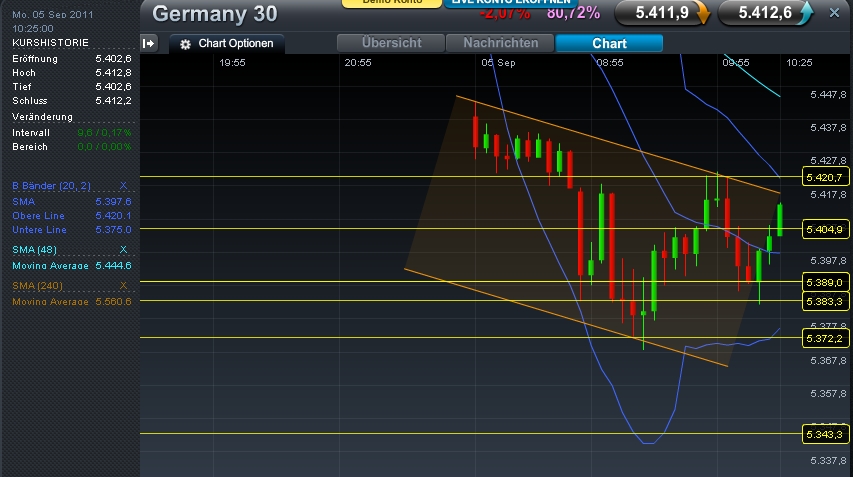Screen dimensions: 853x477
Task: Switch to the Übersicht tab
Action: click(x=391, y=43)
